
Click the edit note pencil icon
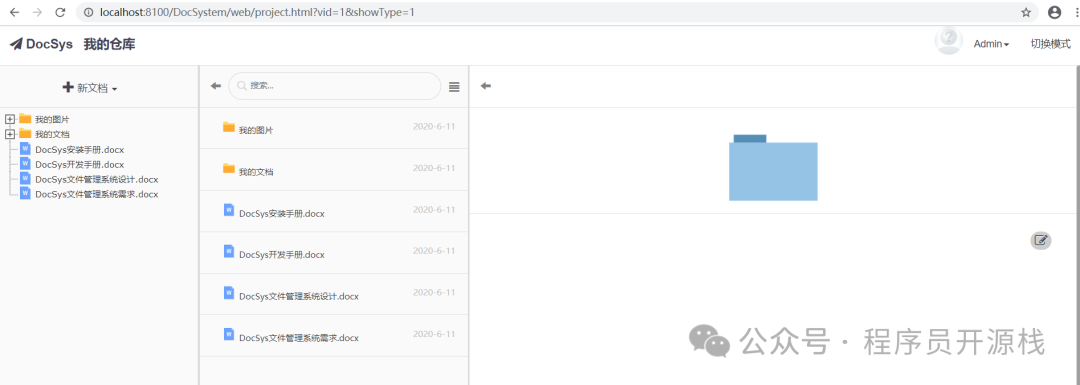tap(1041, 240)
